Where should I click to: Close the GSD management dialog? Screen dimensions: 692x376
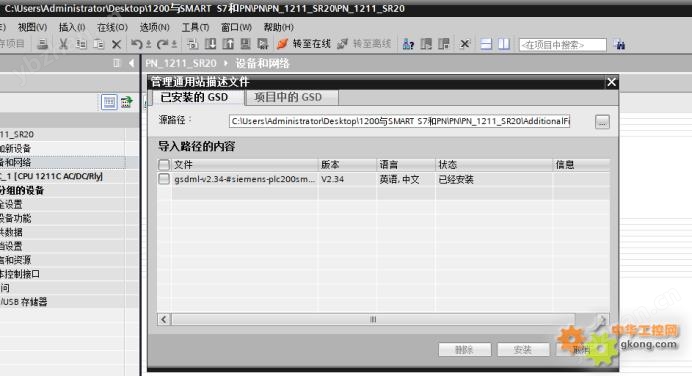[x=611, y=82]
